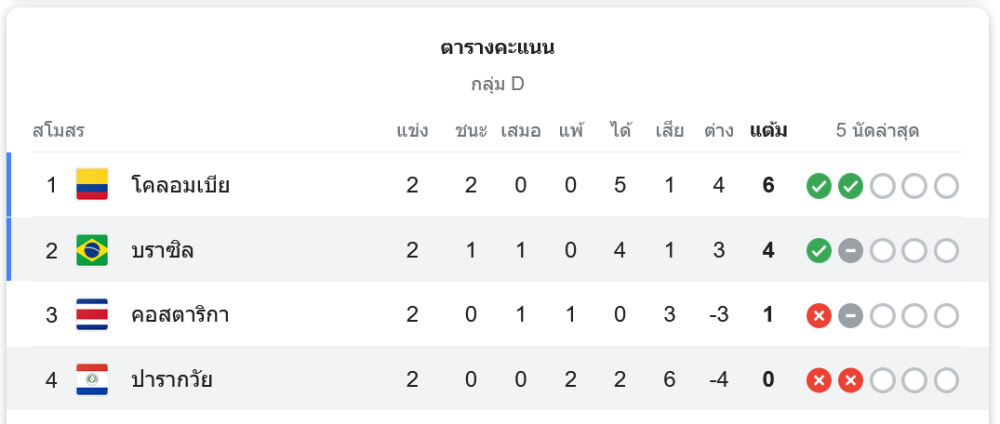Viewport: 1000px width, 424px height.
Task: Click the Costa Rica flag icon
Action: (92, 315)
